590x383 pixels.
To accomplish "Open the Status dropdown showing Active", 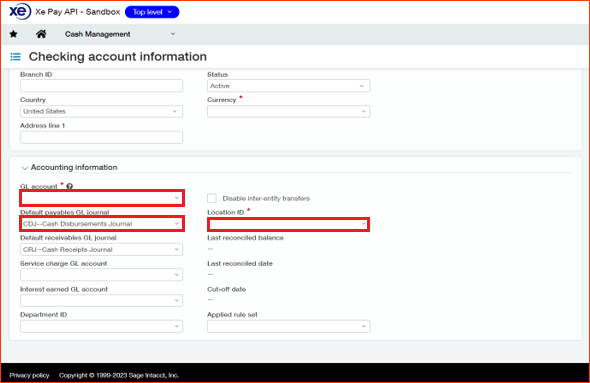I will (x=289, y=86).
